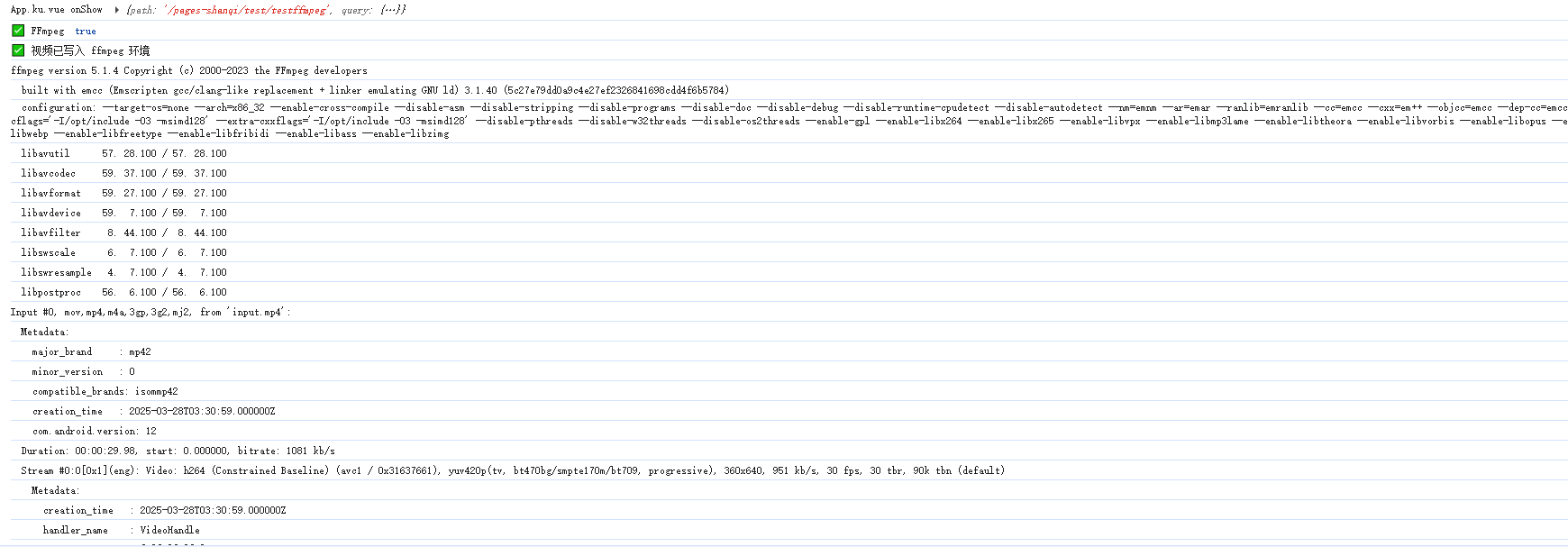Click the red path '/pages-shangi/test/testffmpeg'
This screenshot has width=1568, height=547.
247,10
